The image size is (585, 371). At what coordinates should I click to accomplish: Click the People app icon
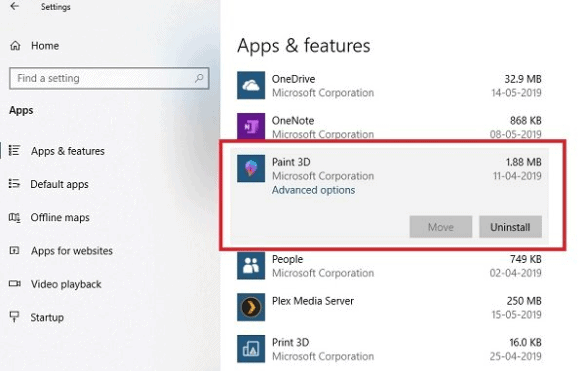tap(251, 265)
